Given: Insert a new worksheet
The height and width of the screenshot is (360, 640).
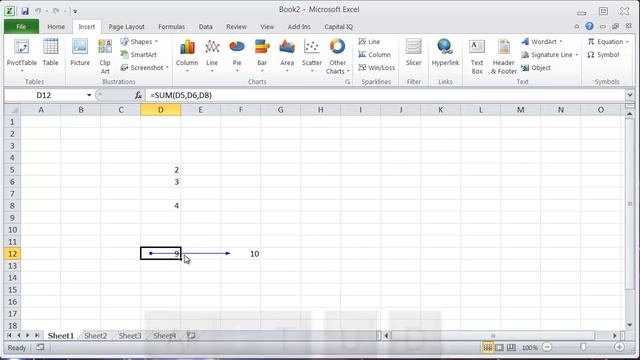Looking at the screenshot, I should coord(191,336).
